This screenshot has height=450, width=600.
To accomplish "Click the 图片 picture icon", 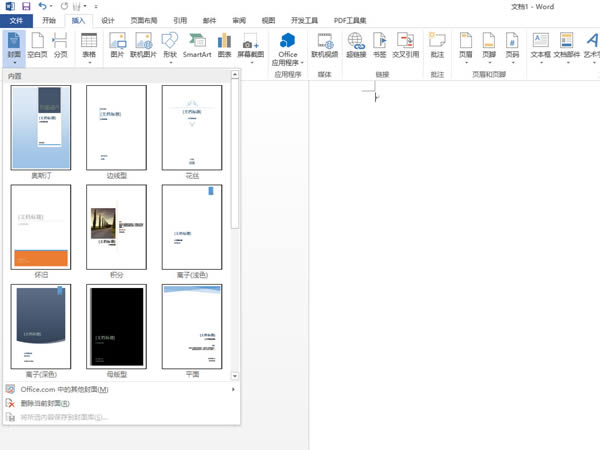I will pos(117,46).
